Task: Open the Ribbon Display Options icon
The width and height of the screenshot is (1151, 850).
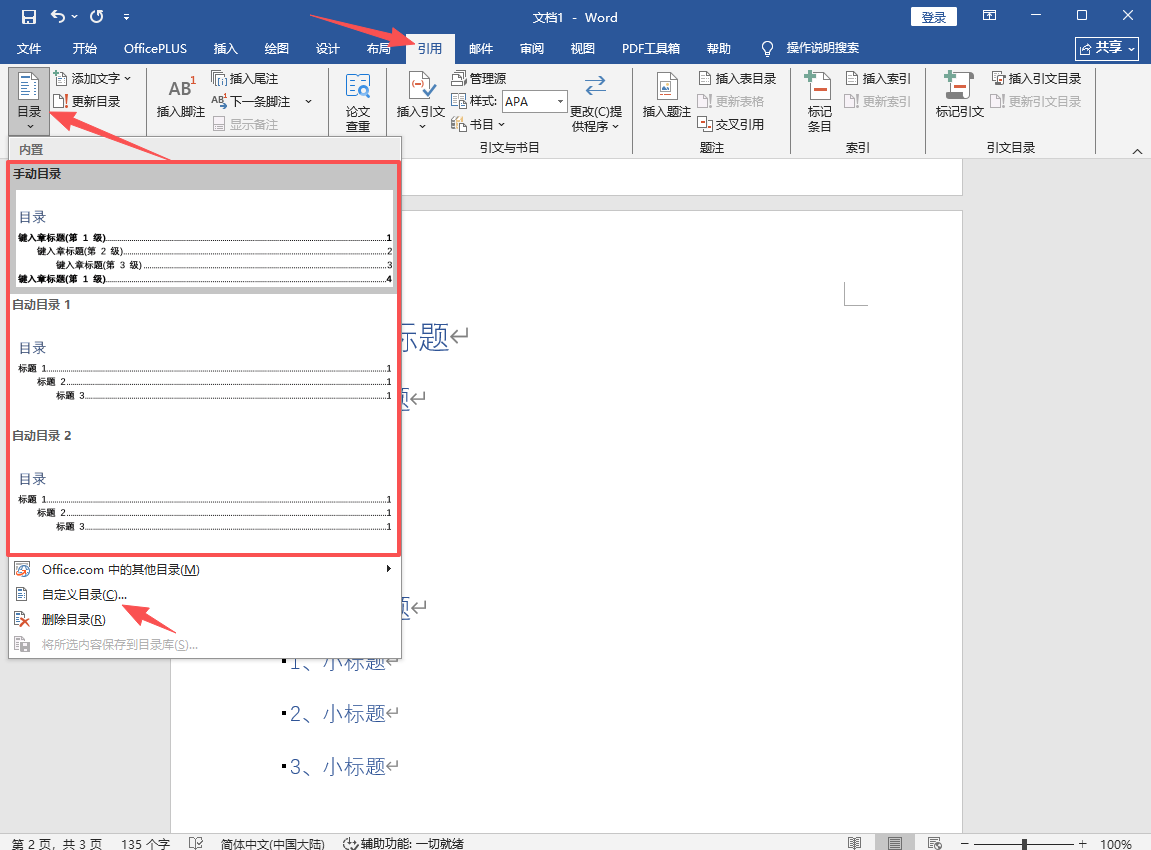Action: [990, 15]
